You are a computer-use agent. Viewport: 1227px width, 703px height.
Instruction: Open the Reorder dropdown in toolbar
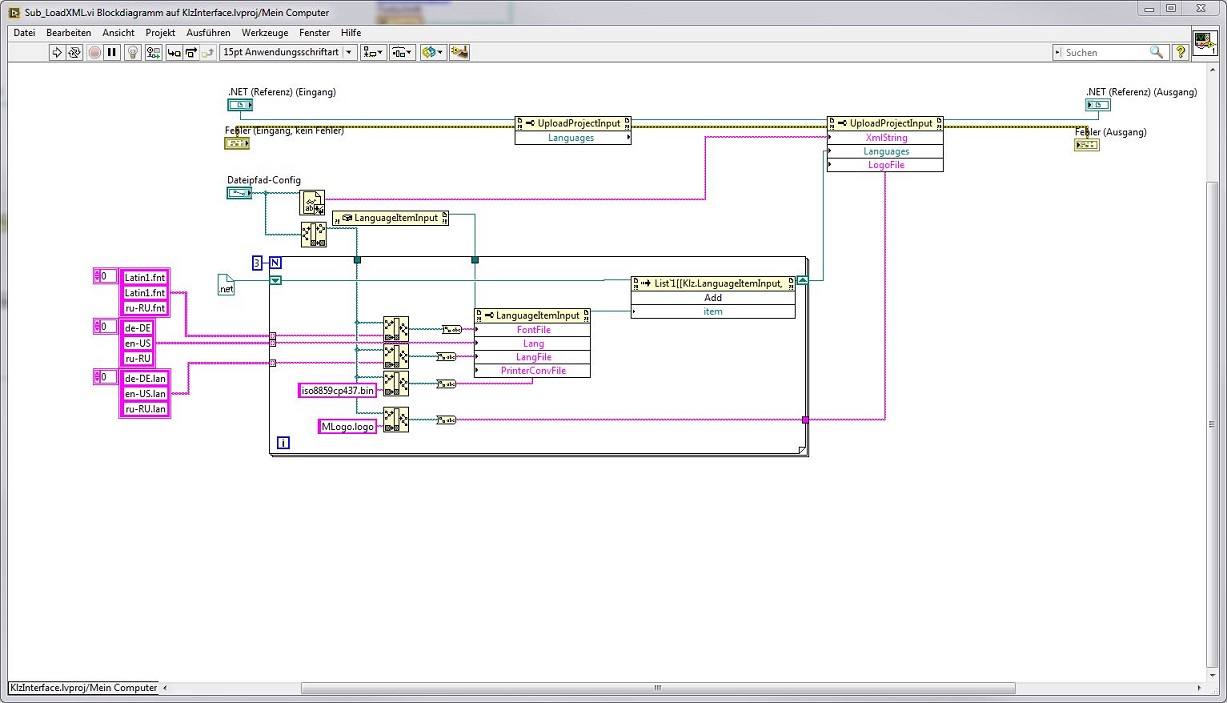coord(432,52)
